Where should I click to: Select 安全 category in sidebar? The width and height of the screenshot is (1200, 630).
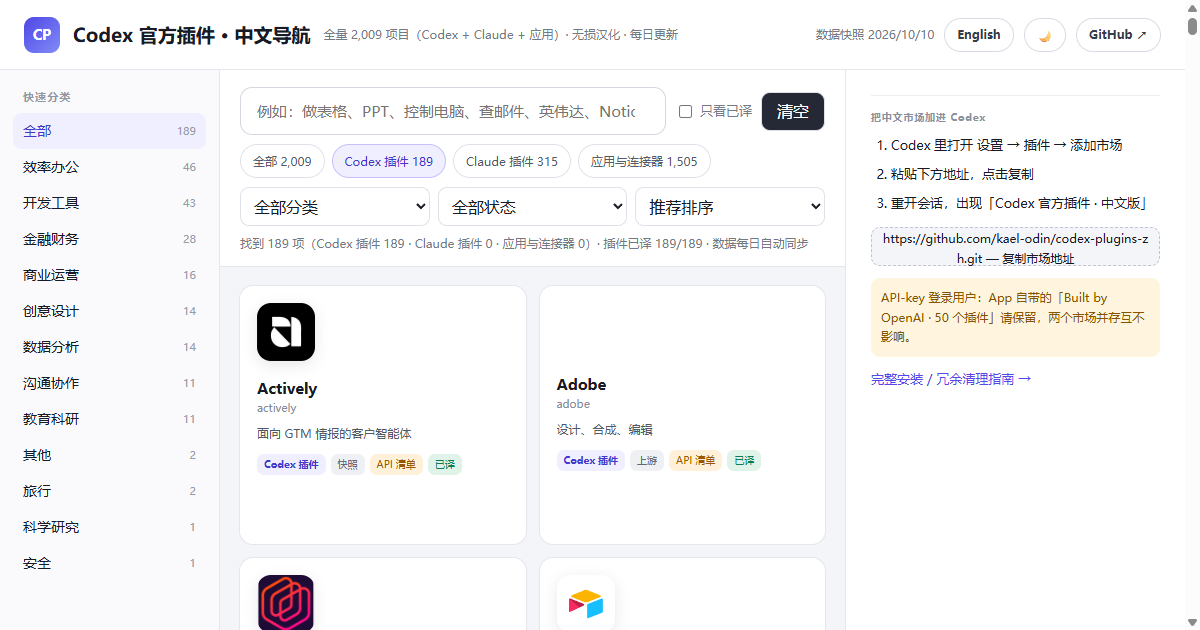click(109, 563)
